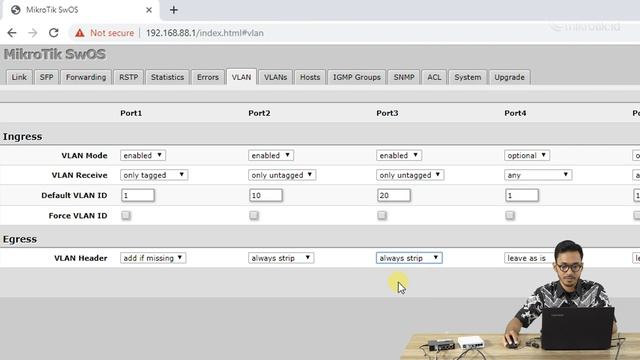The width and height of the screenshot is (640, 360).
Task: Expand Port2 VLAN Mode dropdown
Action: pos(271,156)
